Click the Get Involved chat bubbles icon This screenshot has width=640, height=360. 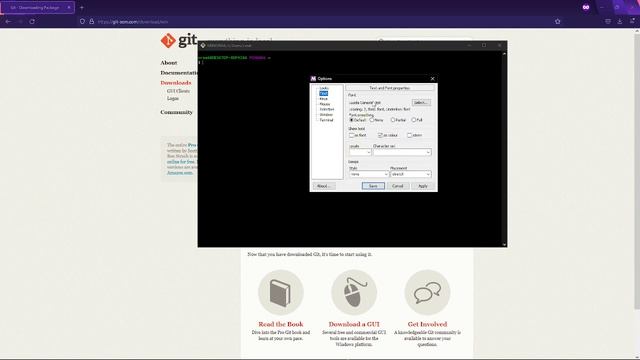[427, 292]
